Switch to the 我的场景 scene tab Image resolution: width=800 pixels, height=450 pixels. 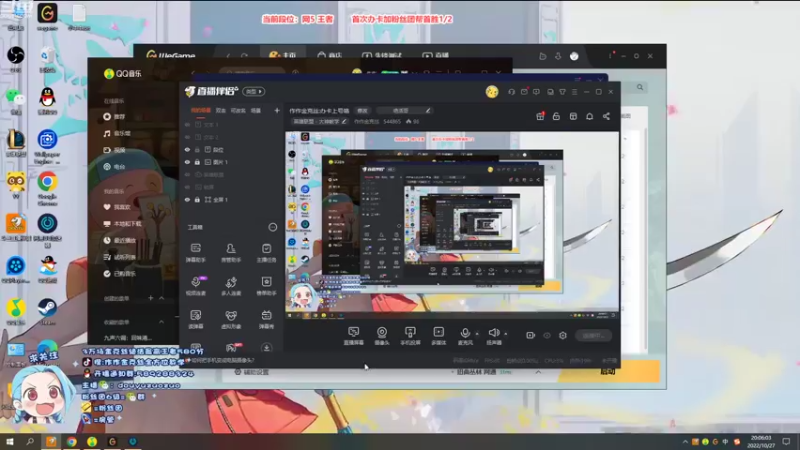coord(201,110)
